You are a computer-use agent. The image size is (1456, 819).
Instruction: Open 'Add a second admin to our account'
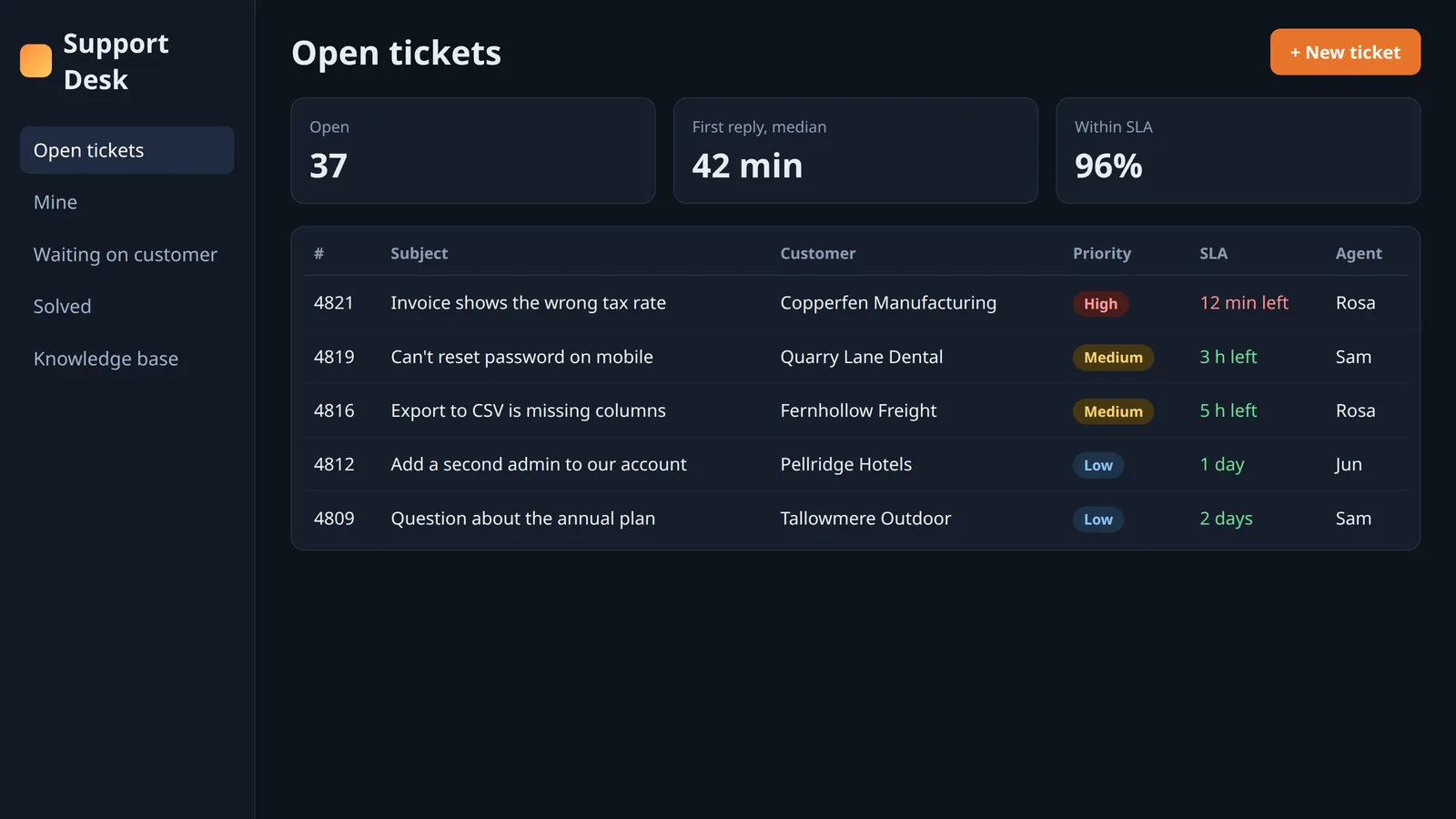(539, 464)
